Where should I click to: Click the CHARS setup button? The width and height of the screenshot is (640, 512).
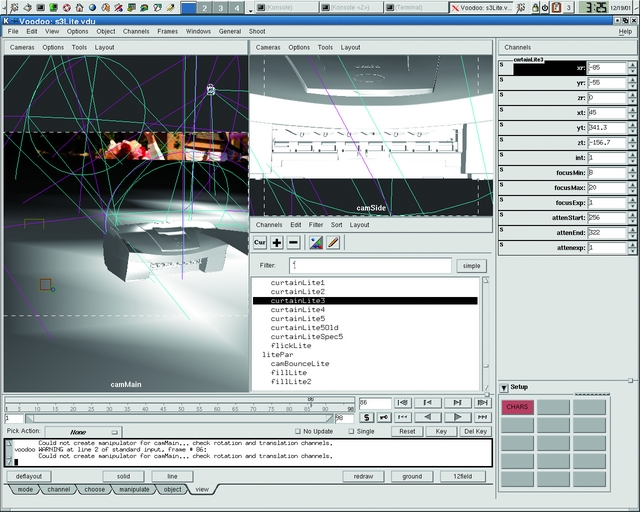click(517, 407)
